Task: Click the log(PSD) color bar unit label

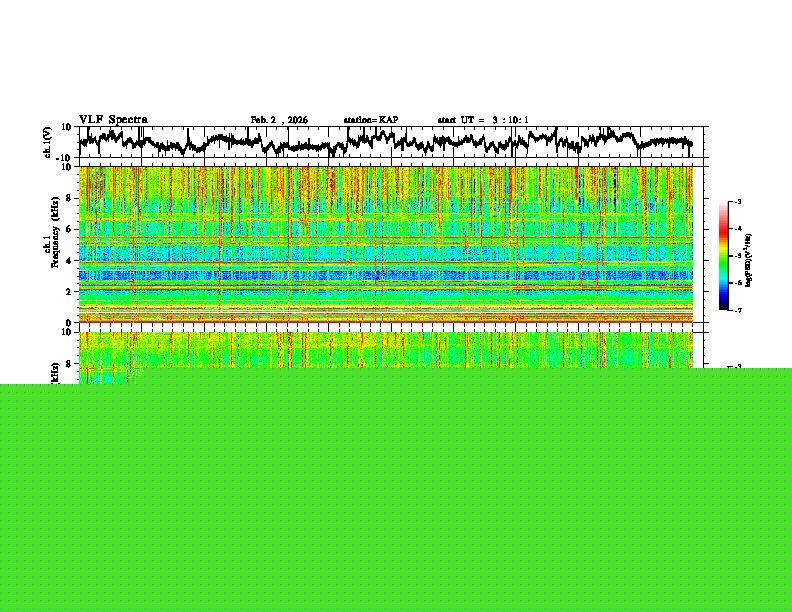Action: click(748, 261)
